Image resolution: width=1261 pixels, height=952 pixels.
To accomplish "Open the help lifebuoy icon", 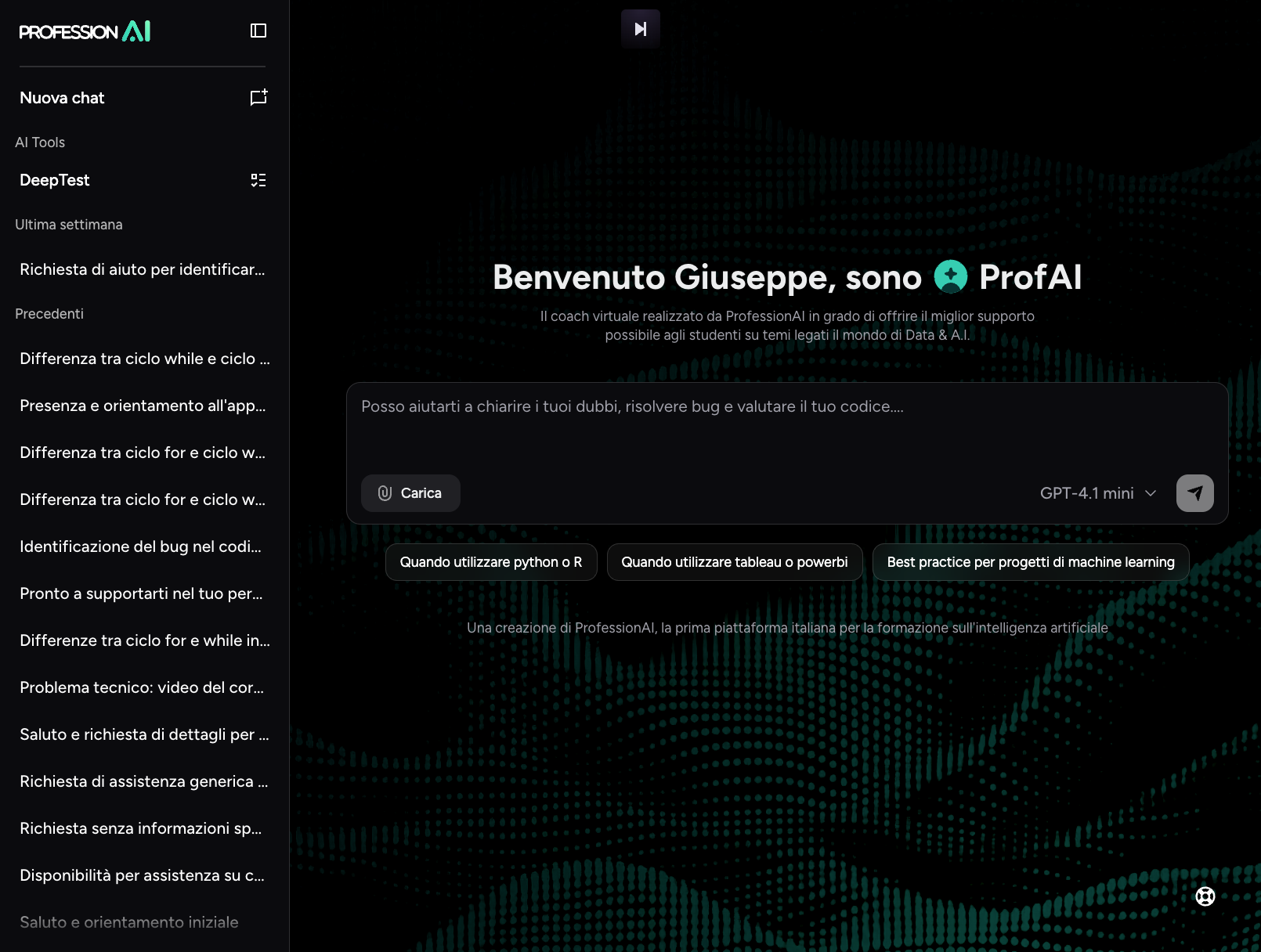I will [1205, 896].
